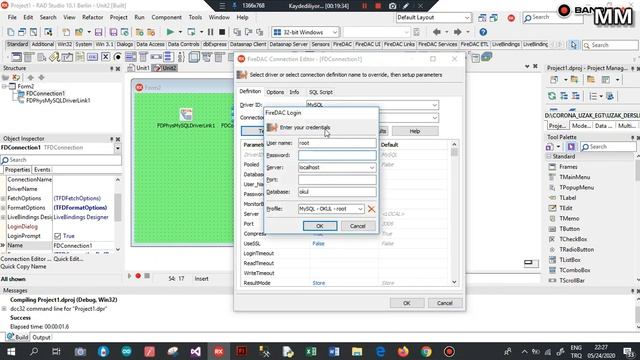Screen dimensions: 640x360
Task: Toggle LoginPrompt True checkbox
Action: (x=58, y=236)
